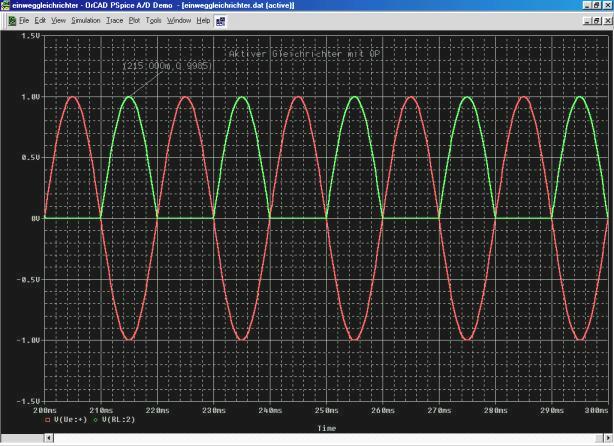Click the green diamond symbol of V(RL:2) legend
This screenshot has height=446, width=614.
click(96, 420)
